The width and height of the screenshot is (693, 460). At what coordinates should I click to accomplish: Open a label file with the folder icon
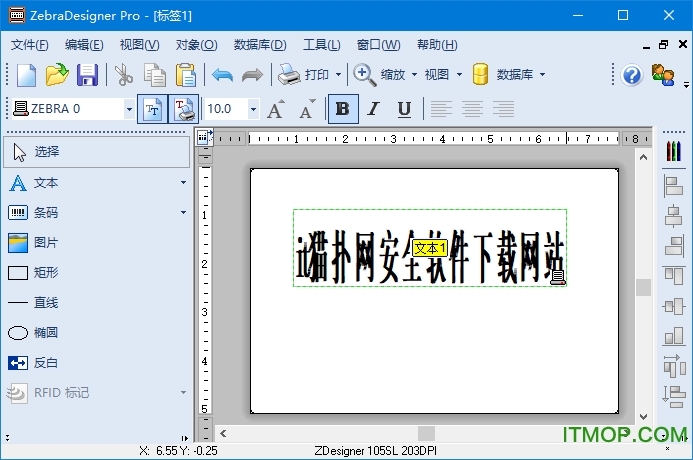57,75
